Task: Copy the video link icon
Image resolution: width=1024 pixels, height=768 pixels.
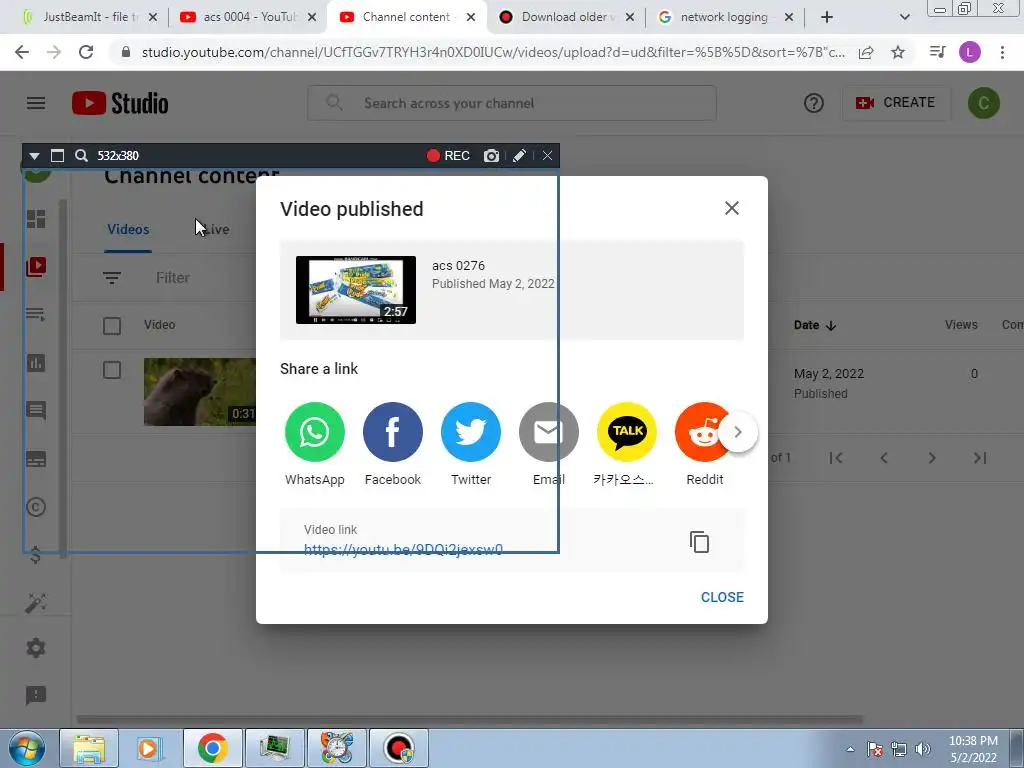Action: [x=699, y=542]
